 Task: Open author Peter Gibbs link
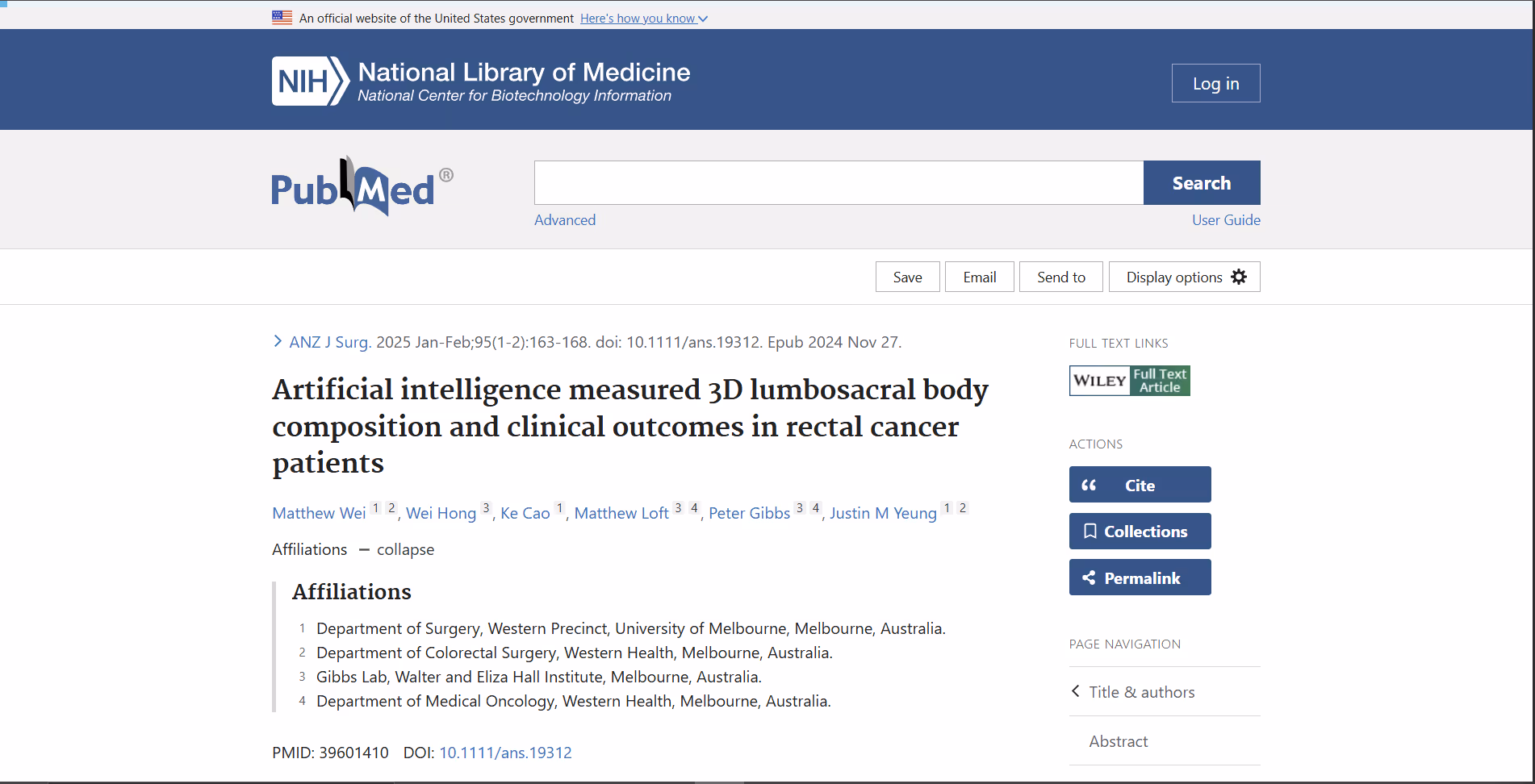click(749, 513)
